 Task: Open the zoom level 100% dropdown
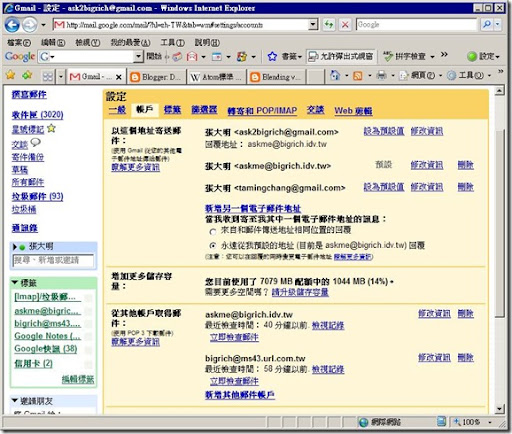click(x=490, y=422)
